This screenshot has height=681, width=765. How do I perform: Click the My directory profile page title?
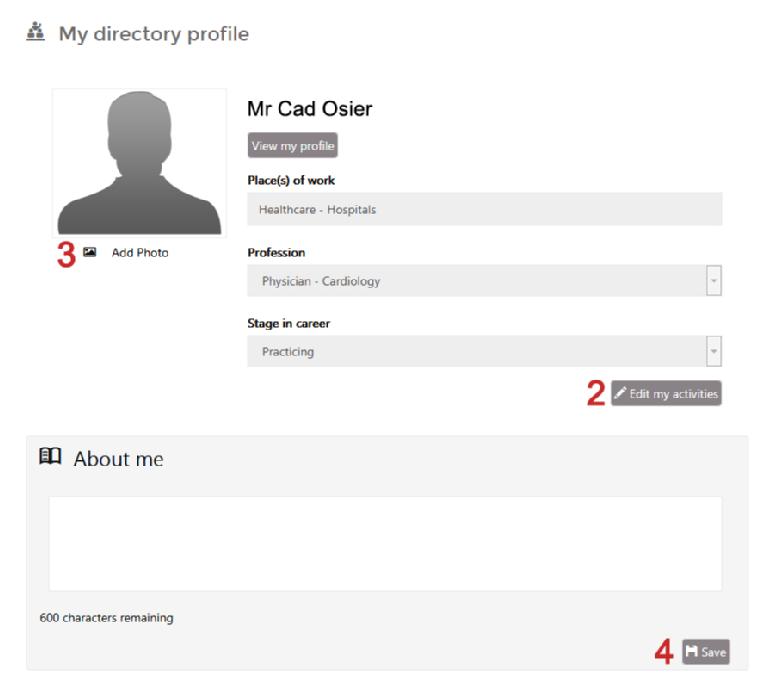click(153, 34)
